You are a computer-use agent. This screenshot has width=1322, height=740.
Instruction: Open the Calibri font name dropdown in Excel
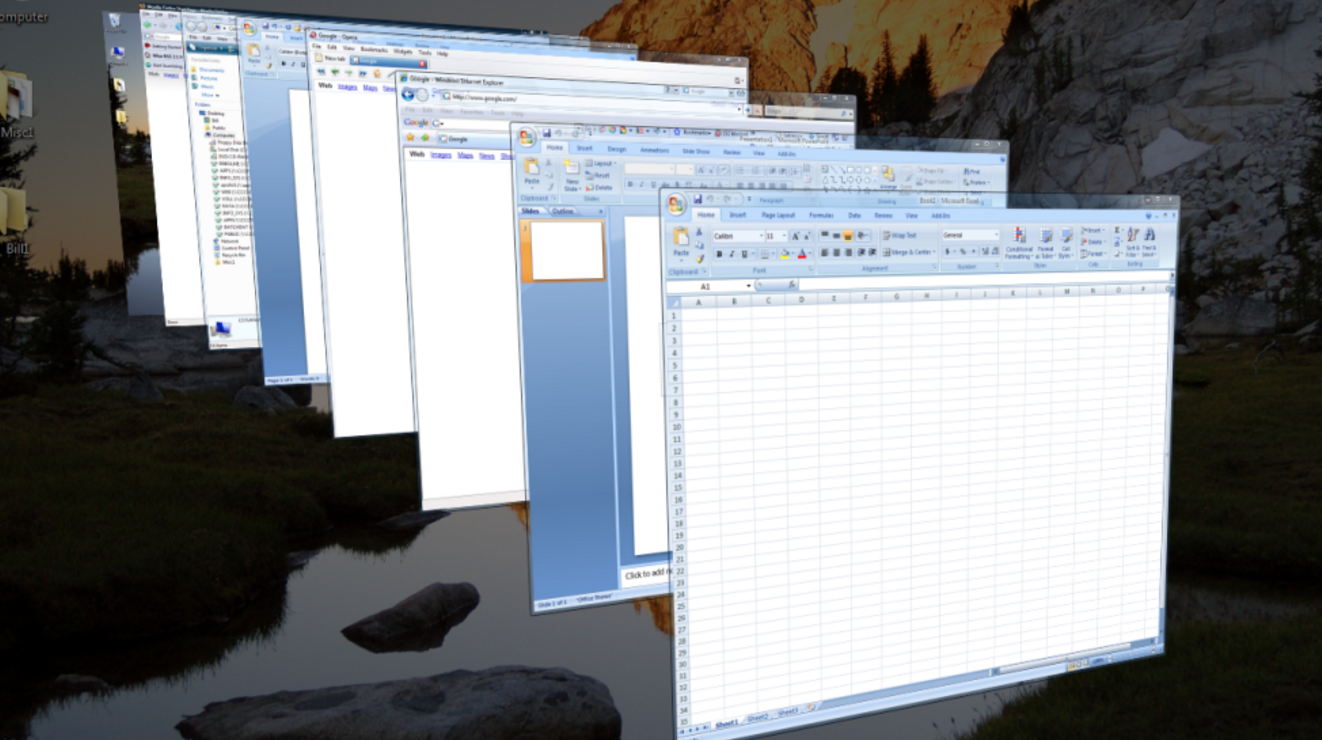click(761, 236)
